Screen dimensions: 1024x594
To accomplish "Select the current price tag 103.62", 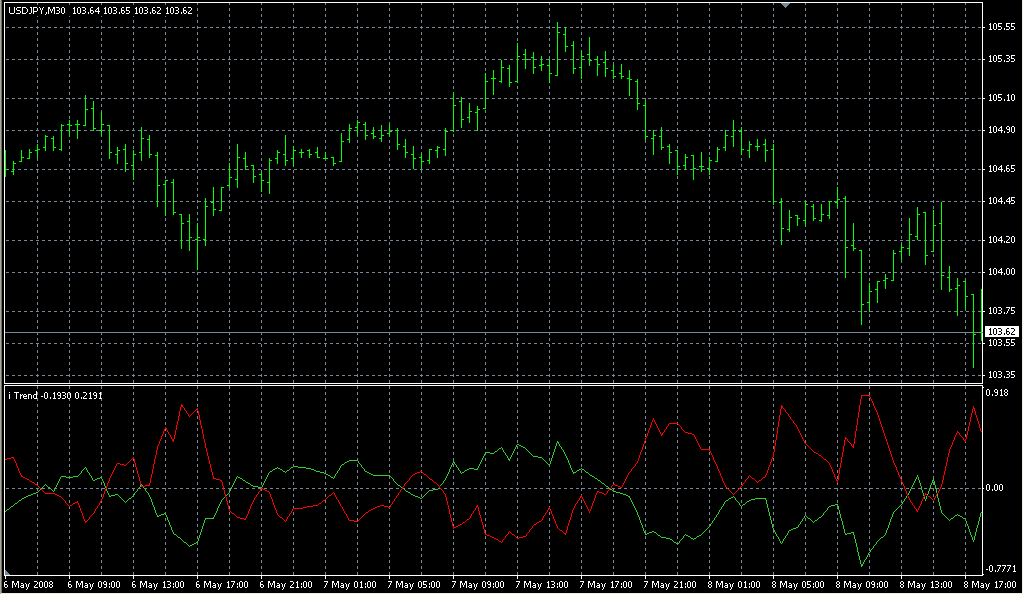I will click(x=1002, y=331).
